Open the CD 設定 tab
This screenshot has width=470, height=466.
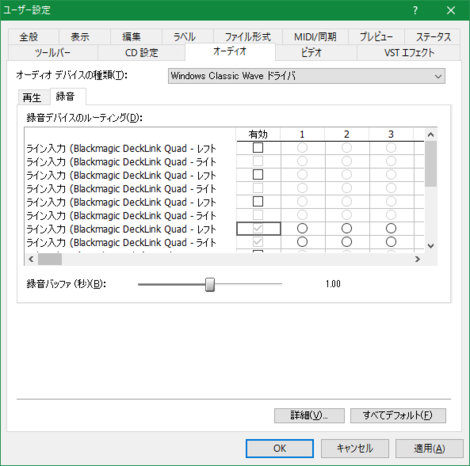click(x=141, y=53)
